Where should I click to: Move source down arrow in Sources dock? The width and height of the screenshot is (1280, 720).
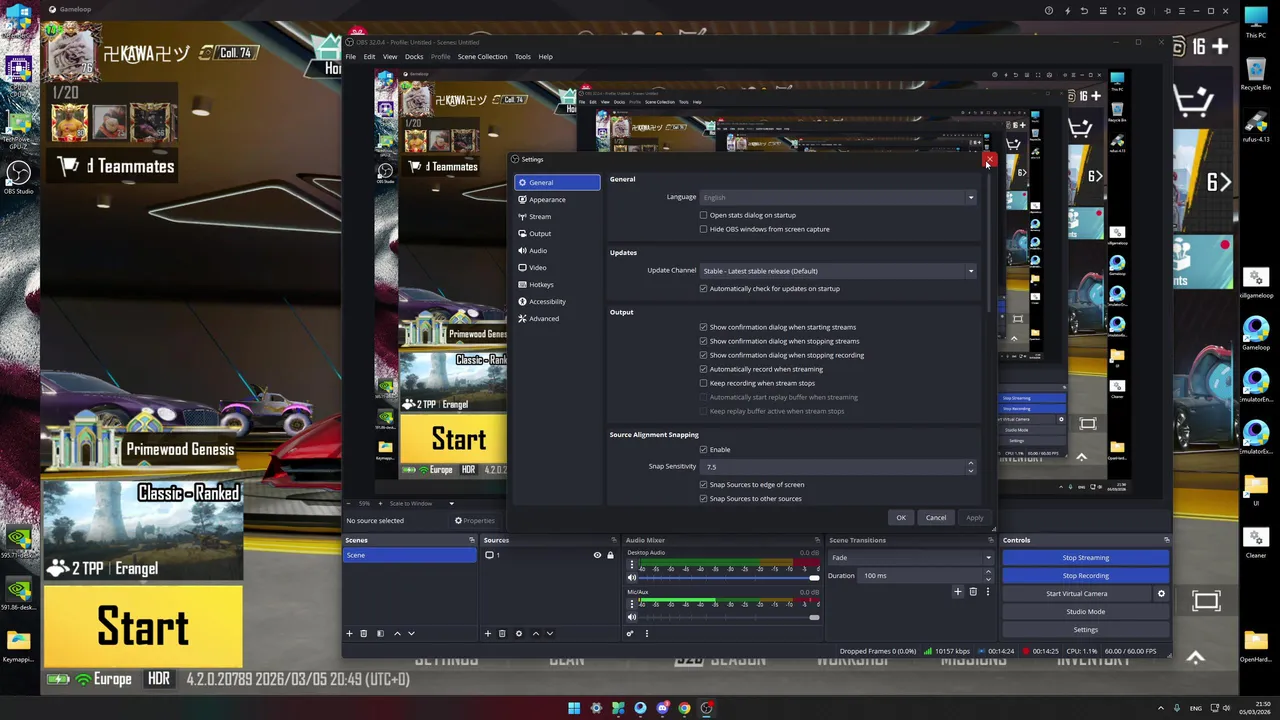[x=549, y=633]
